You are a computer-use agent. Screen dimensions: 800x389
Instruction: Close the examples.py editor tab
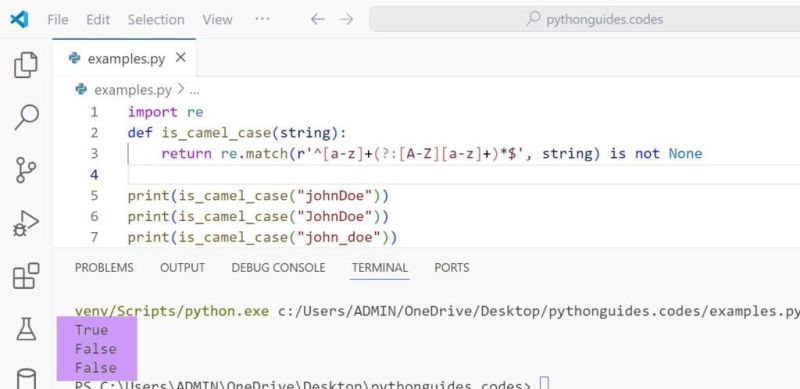click(x=181, y=58)
